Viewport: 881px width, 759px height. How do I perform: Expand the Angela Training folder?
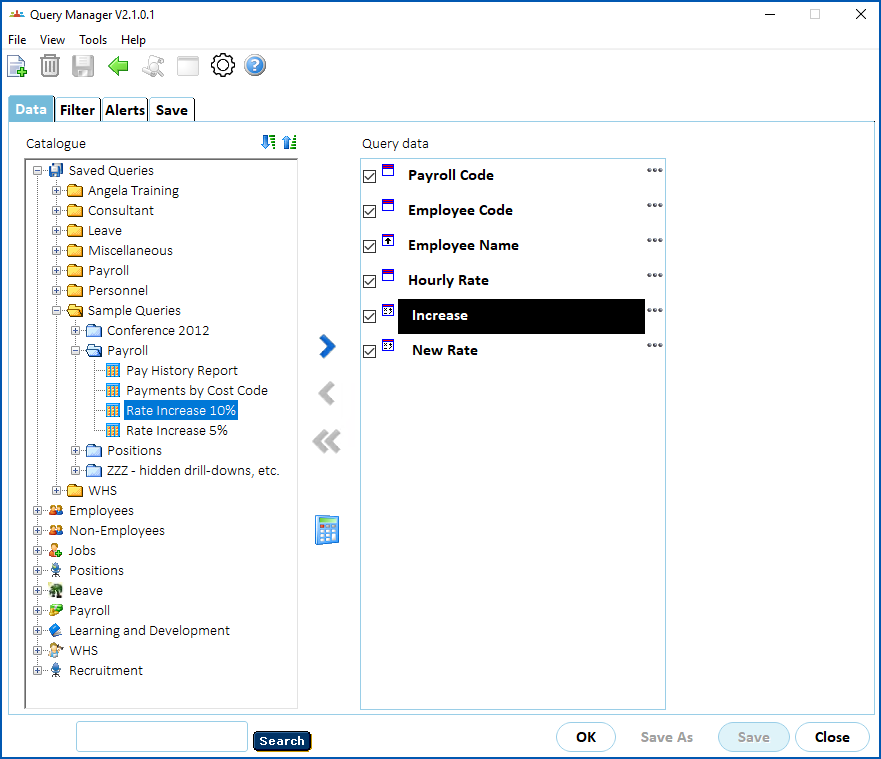pyautogui.click(x=56, y=190)
